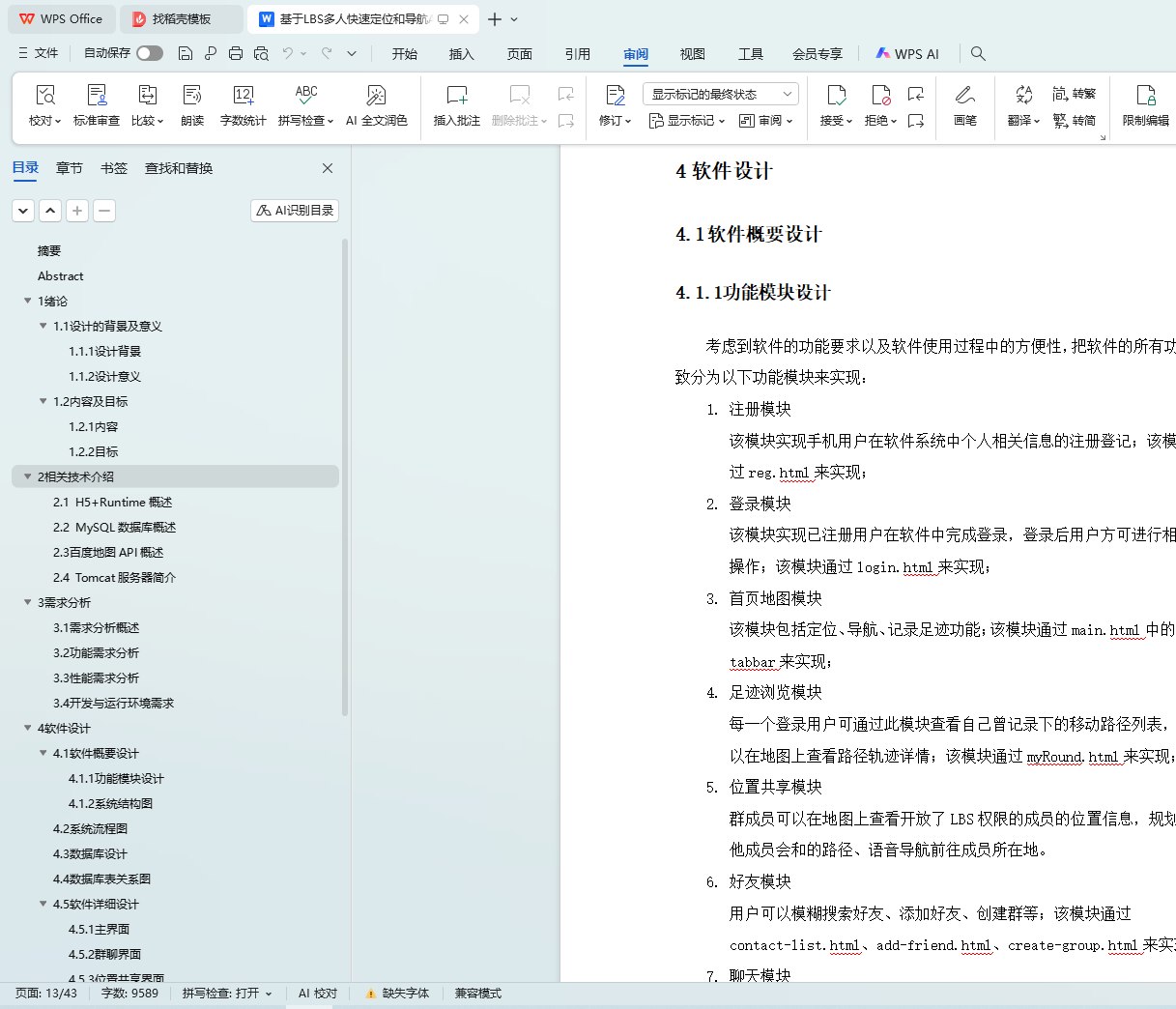Click AI 全文润色 polish icon
Image resolution: width=1176 pixels, height=1009 pixels.
(376, 95)
